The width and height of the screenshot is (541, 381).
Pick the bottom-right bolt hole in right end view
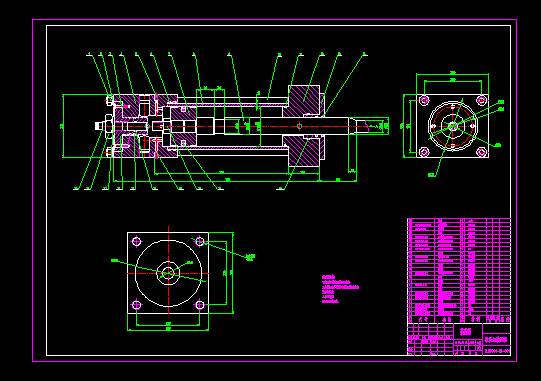click(482, 152)
